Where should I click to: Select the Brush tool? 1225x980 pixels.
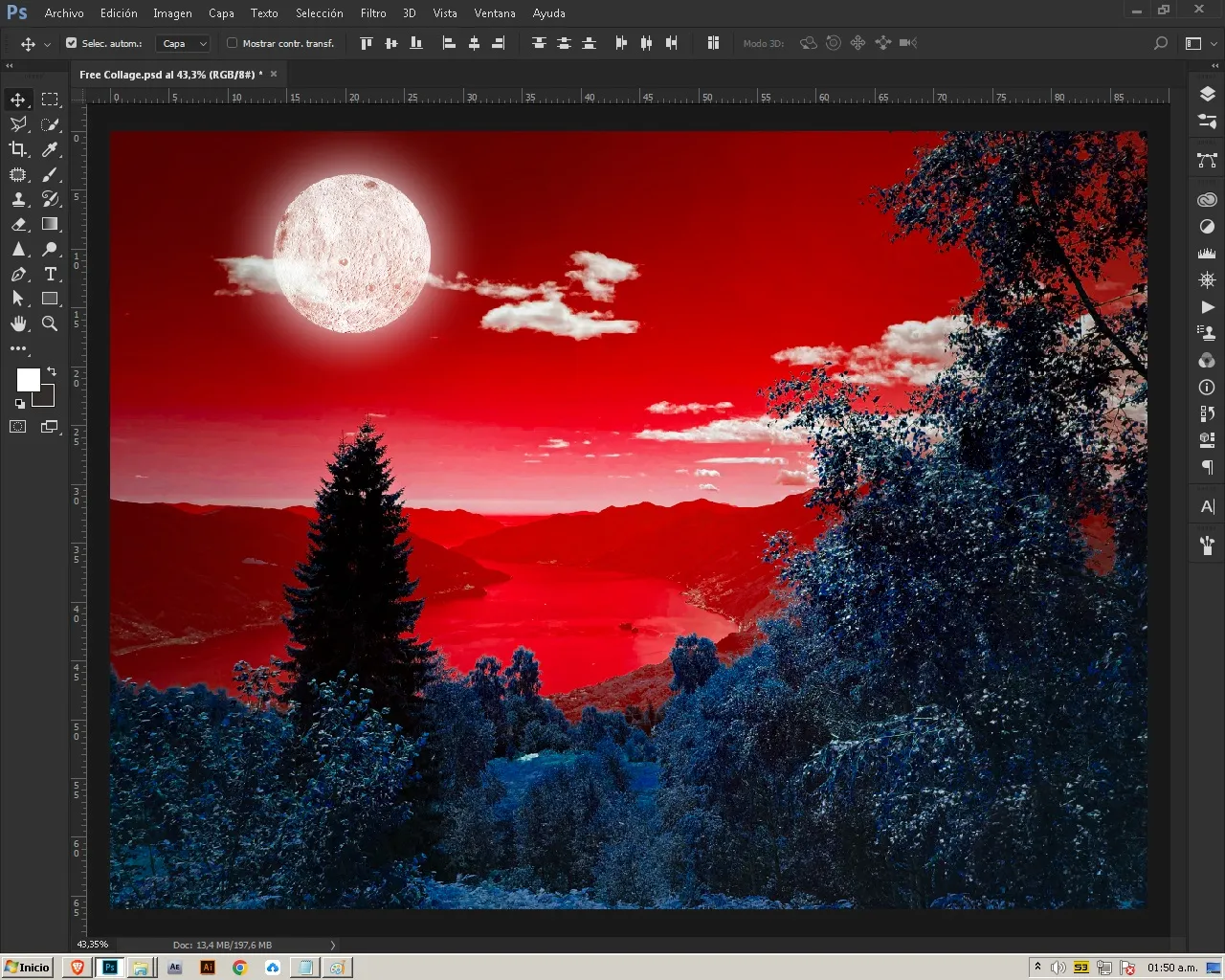pyautogui.click(x=50, y=174)
